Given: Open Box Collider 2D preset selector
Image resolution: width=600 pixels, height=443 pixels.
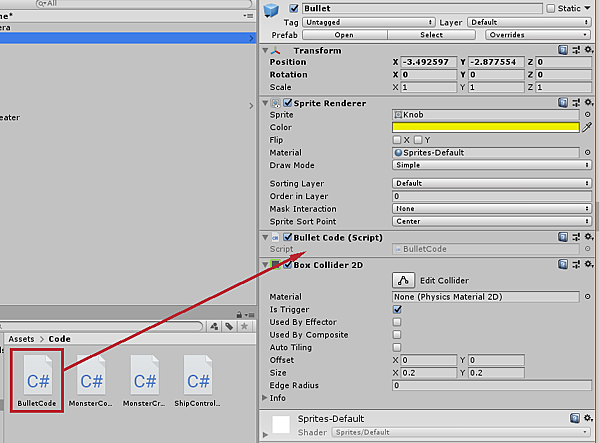Looking at the screenshot, I should (x=576, y=264).
